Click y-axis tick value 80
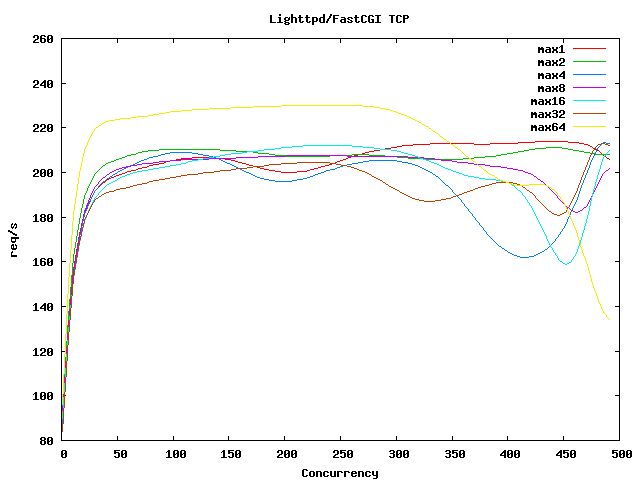The height and width of the screenshot is (480, 640). pos(46,441)
